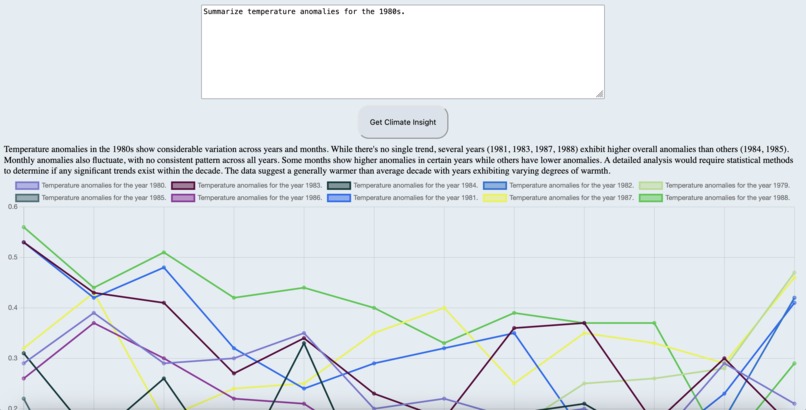Click the 0.5 y-axis label

(x=12, y=257)
